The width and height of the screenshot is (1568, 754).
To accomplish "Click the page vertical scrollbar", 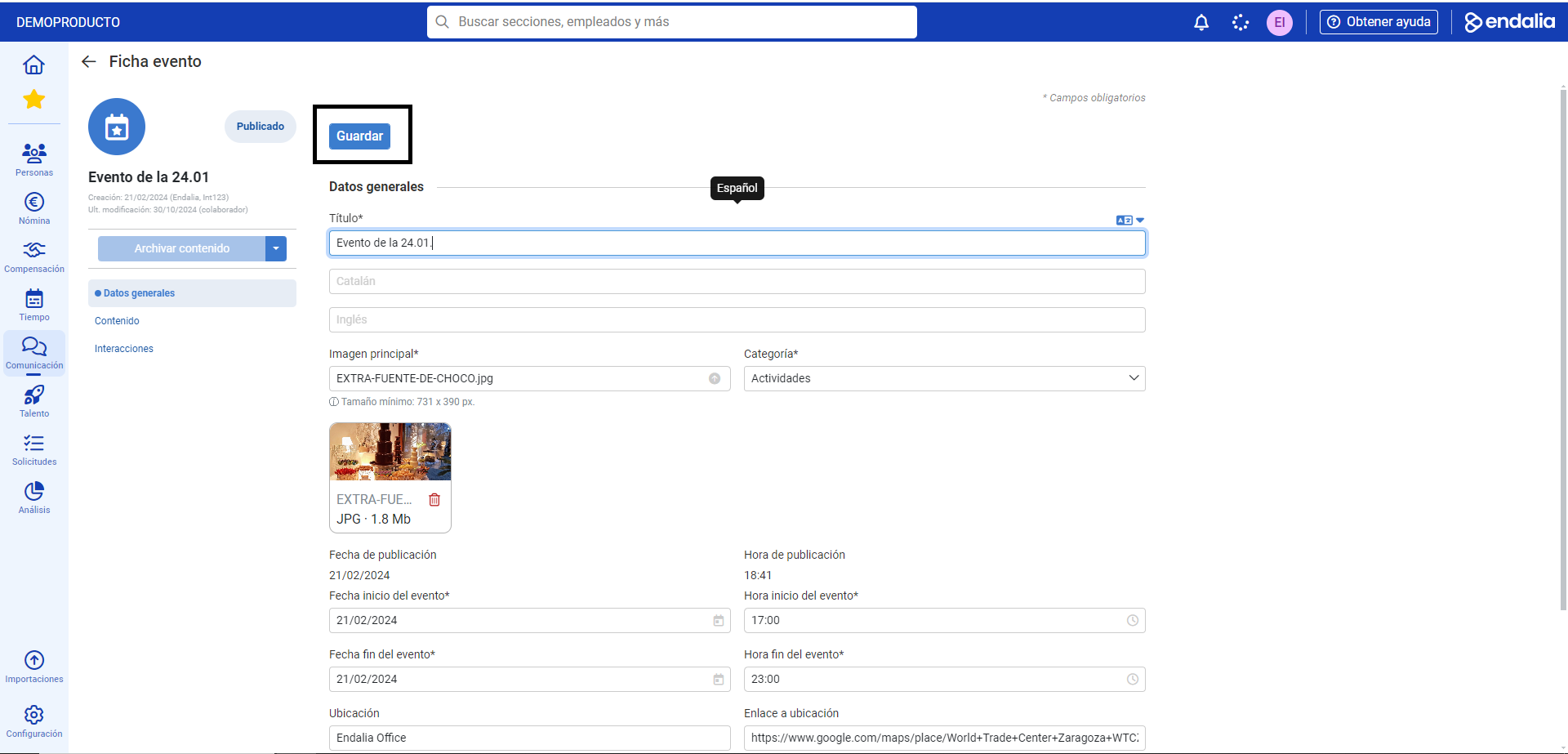I will [x=1563, y=351].
